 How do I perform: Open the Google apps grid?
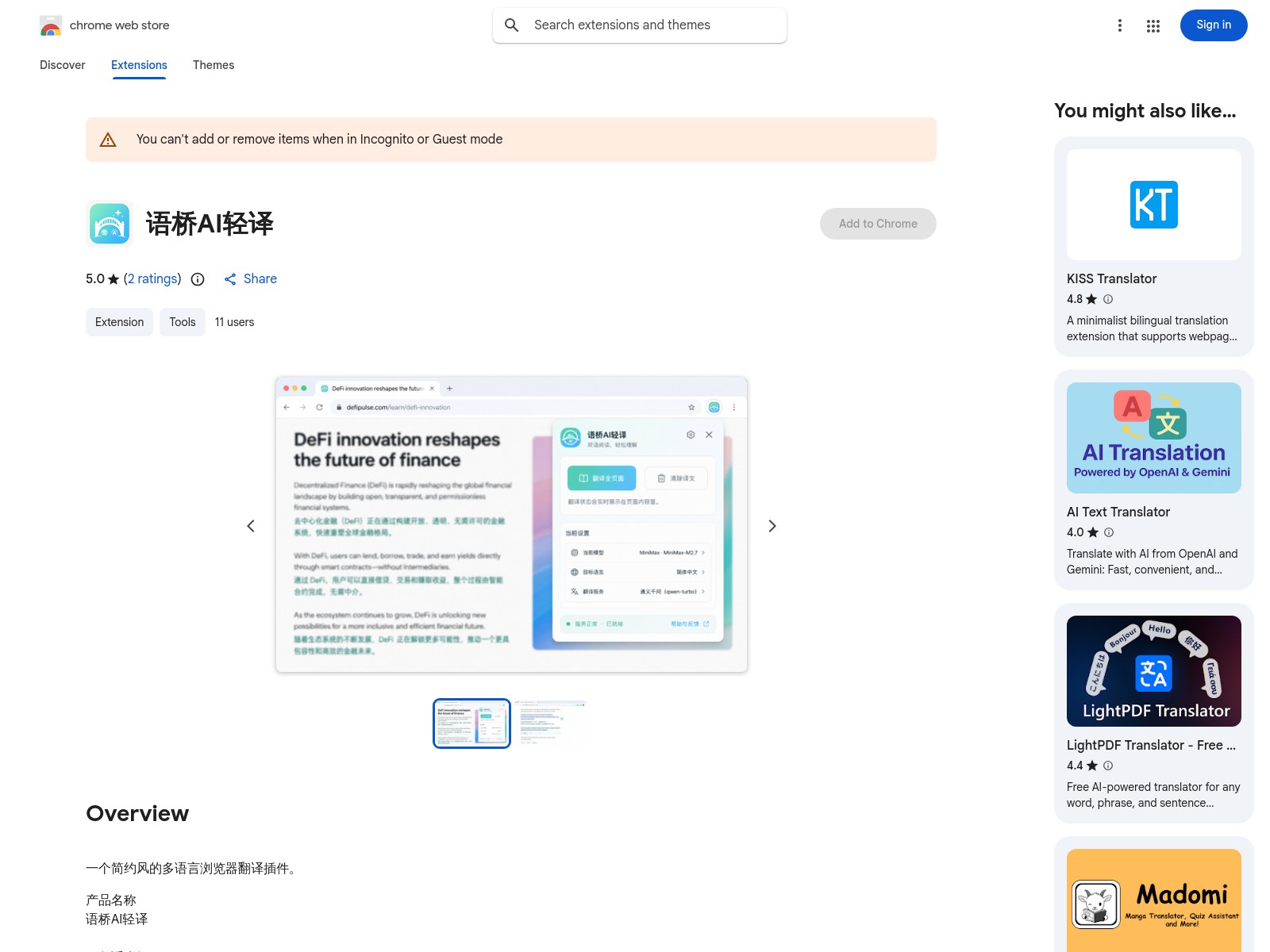pos(1153,26)
